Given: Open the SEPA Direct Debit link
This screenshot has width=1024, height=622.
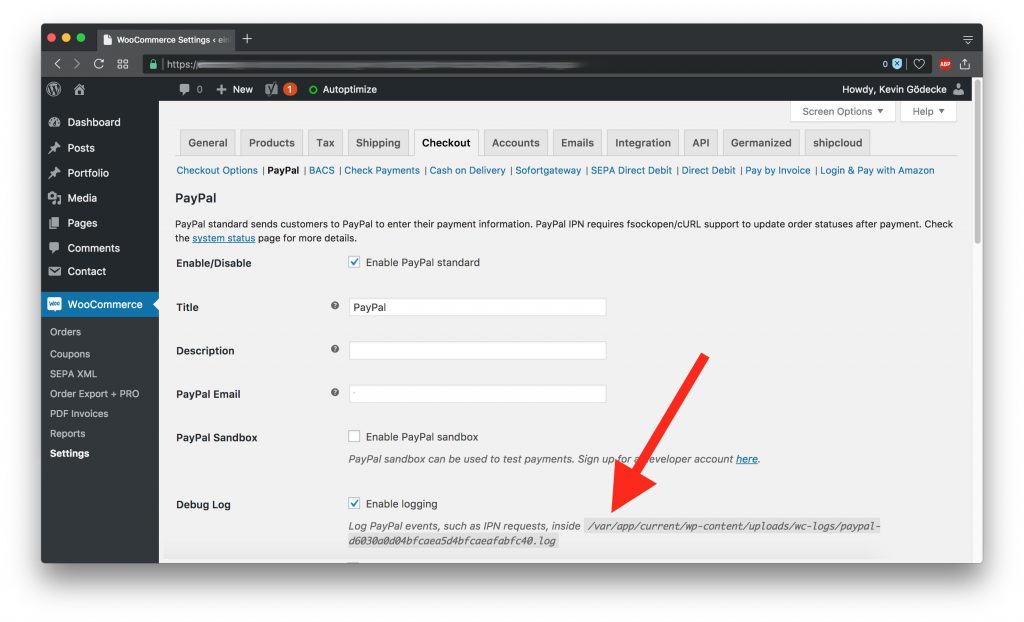Looking at the screenshot, I should click(631, 171).
